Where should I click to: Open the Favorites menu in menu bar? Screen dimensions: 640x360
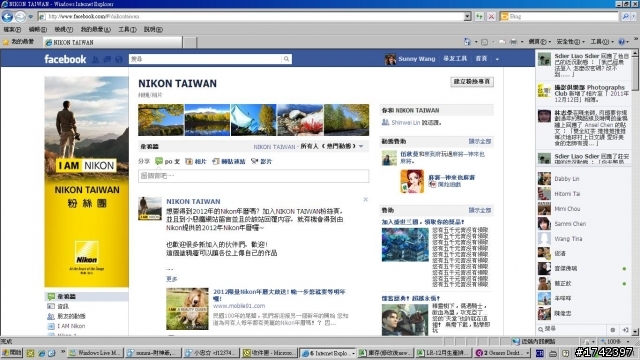pos(96,29)
